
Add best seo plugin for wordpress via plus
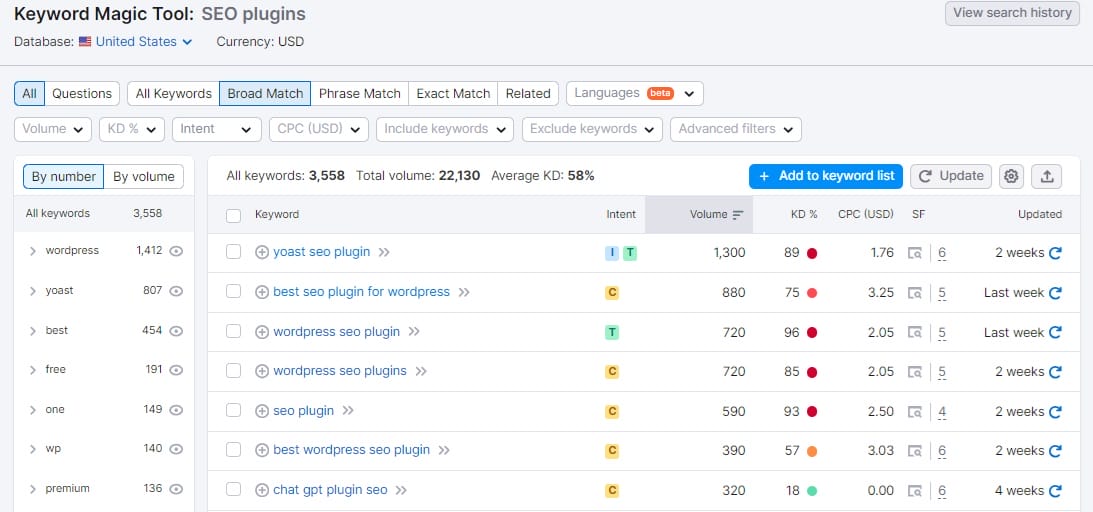click(x=262, y=293)
